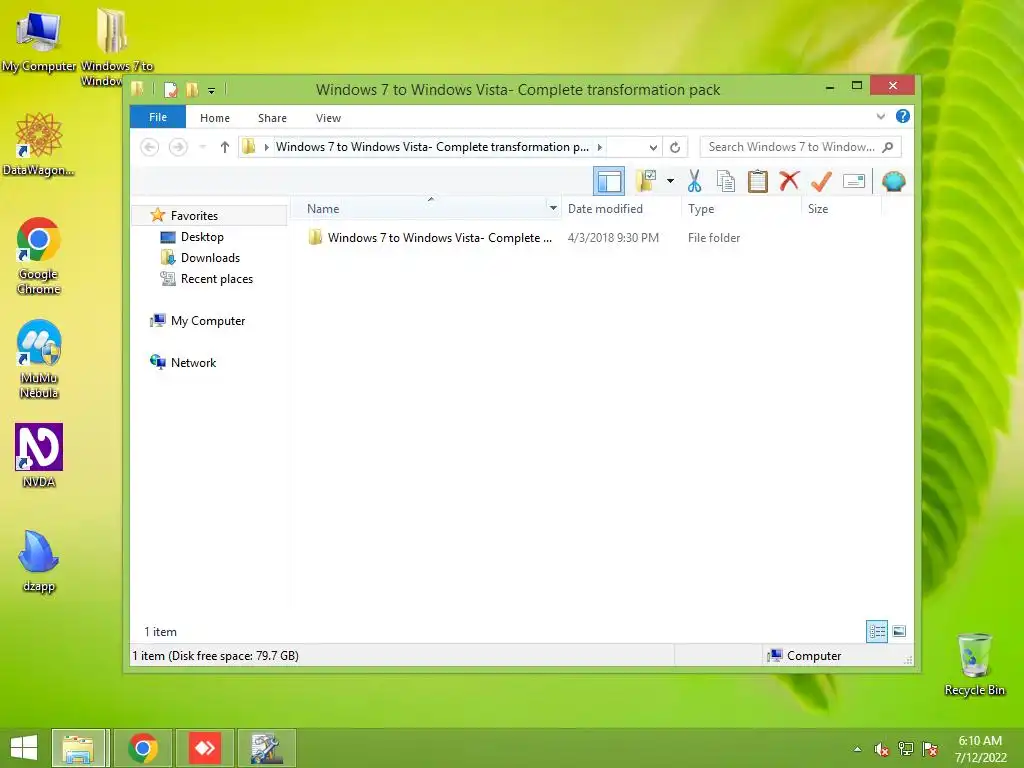The width and height of the screenshot is (1024, 768).
Task: Select DataWagon desktop shortcut
Action: click(x=39, y=144)
